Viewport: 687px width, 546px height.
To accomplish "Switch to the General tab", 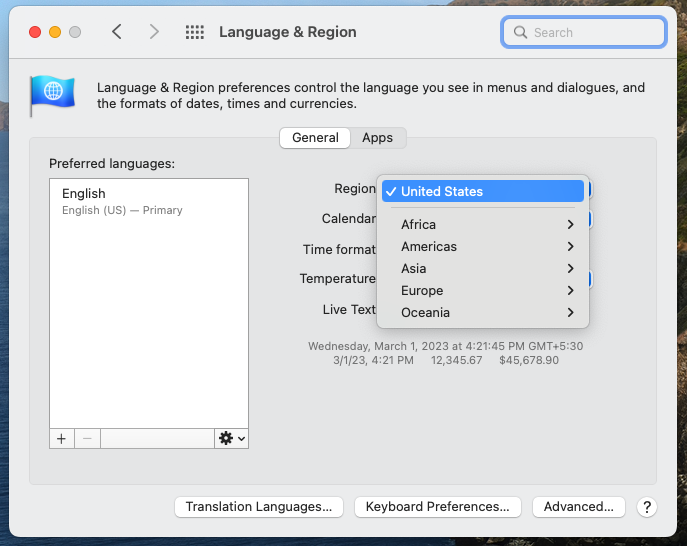I will tap(315, 138).
